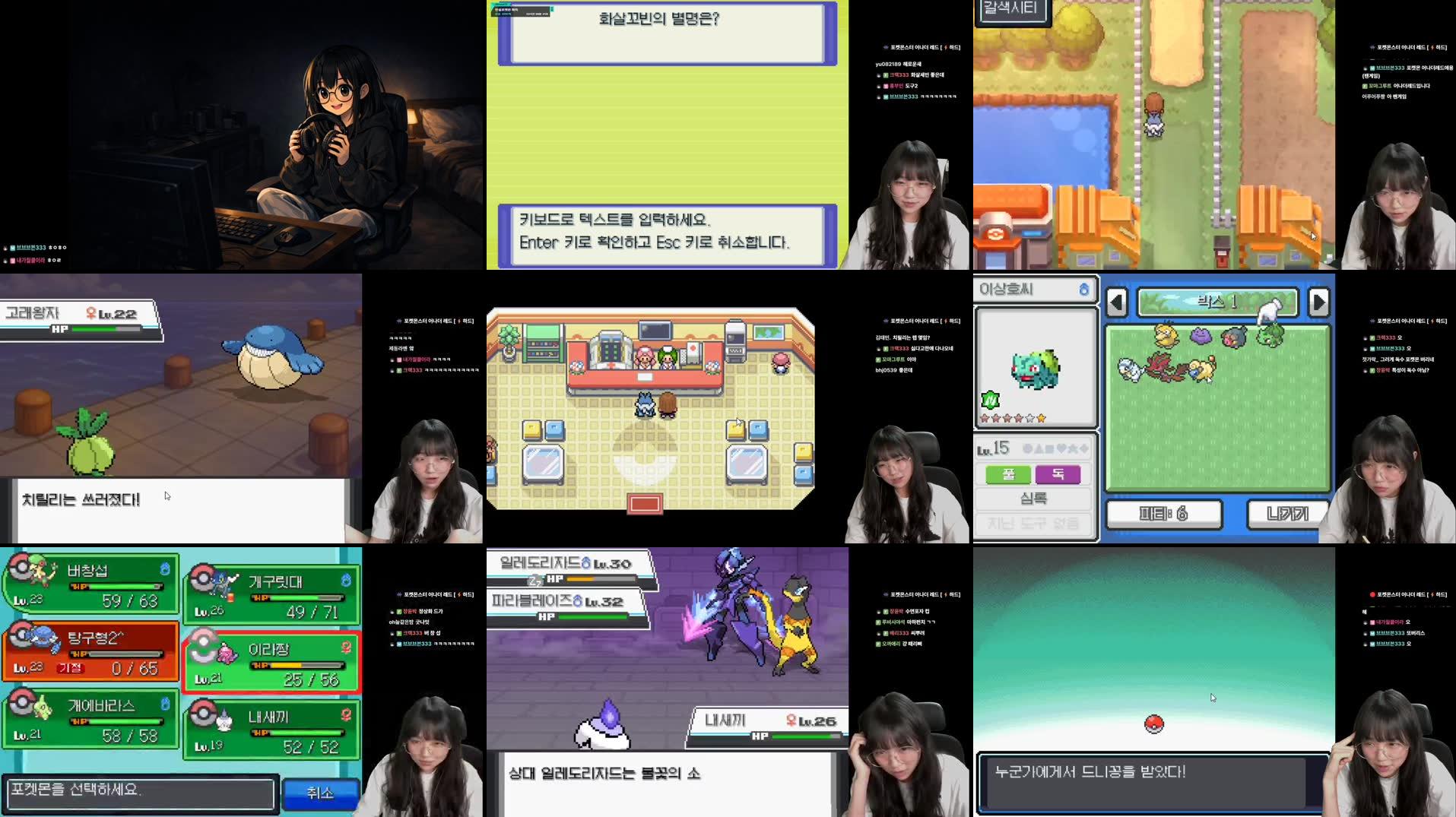This screenshot has height=817, width=1456.
Task: Click the poison-type badge 독 on the summary
Action: point(1060,474)
